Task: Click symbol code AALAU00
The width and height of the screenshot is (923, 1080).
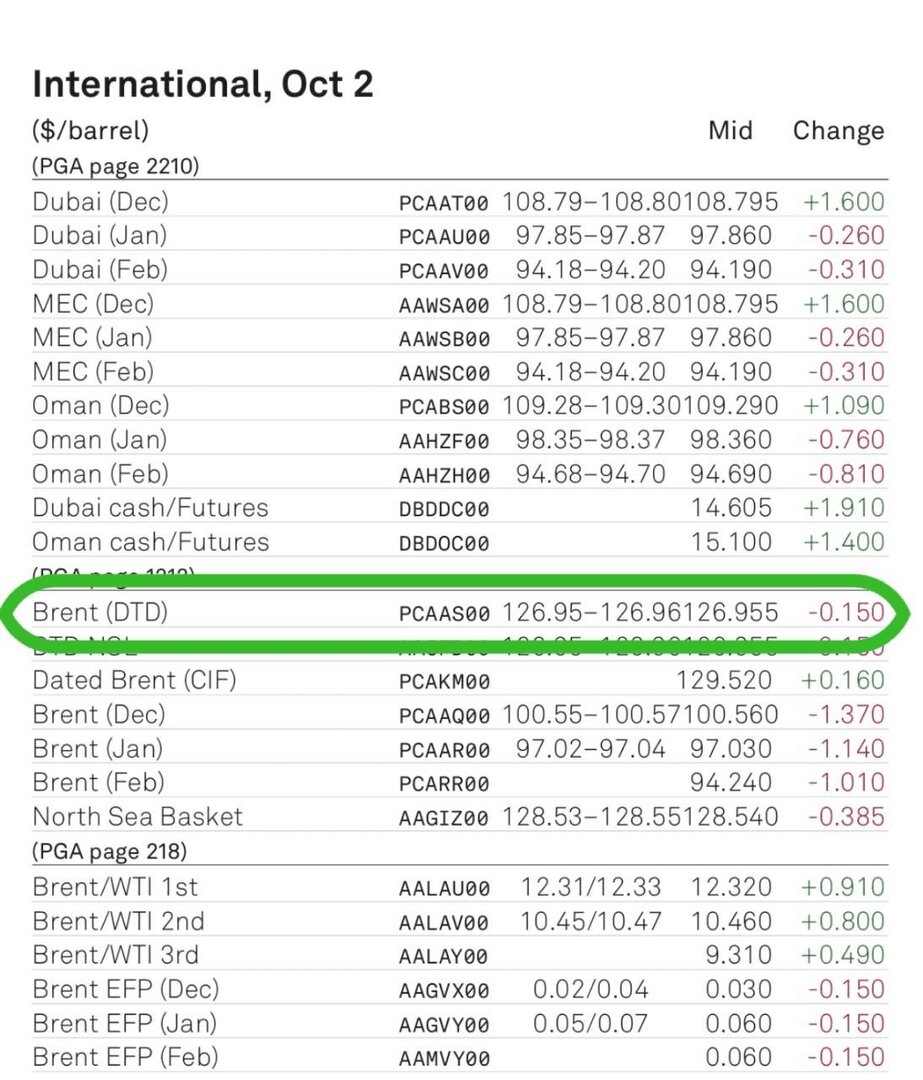Action: point(444,889)
